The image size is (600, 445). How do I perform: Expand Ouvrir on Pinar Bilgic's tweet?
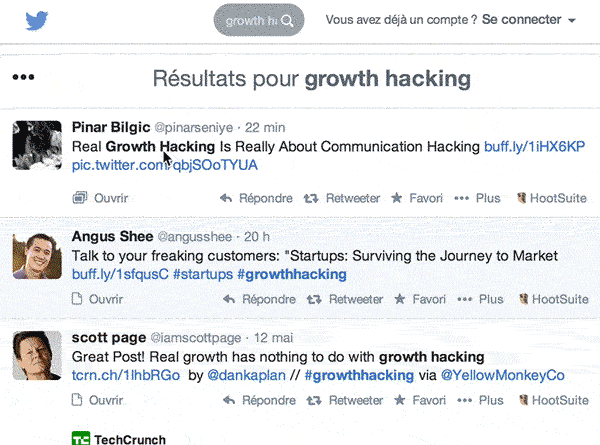point(100,198)
